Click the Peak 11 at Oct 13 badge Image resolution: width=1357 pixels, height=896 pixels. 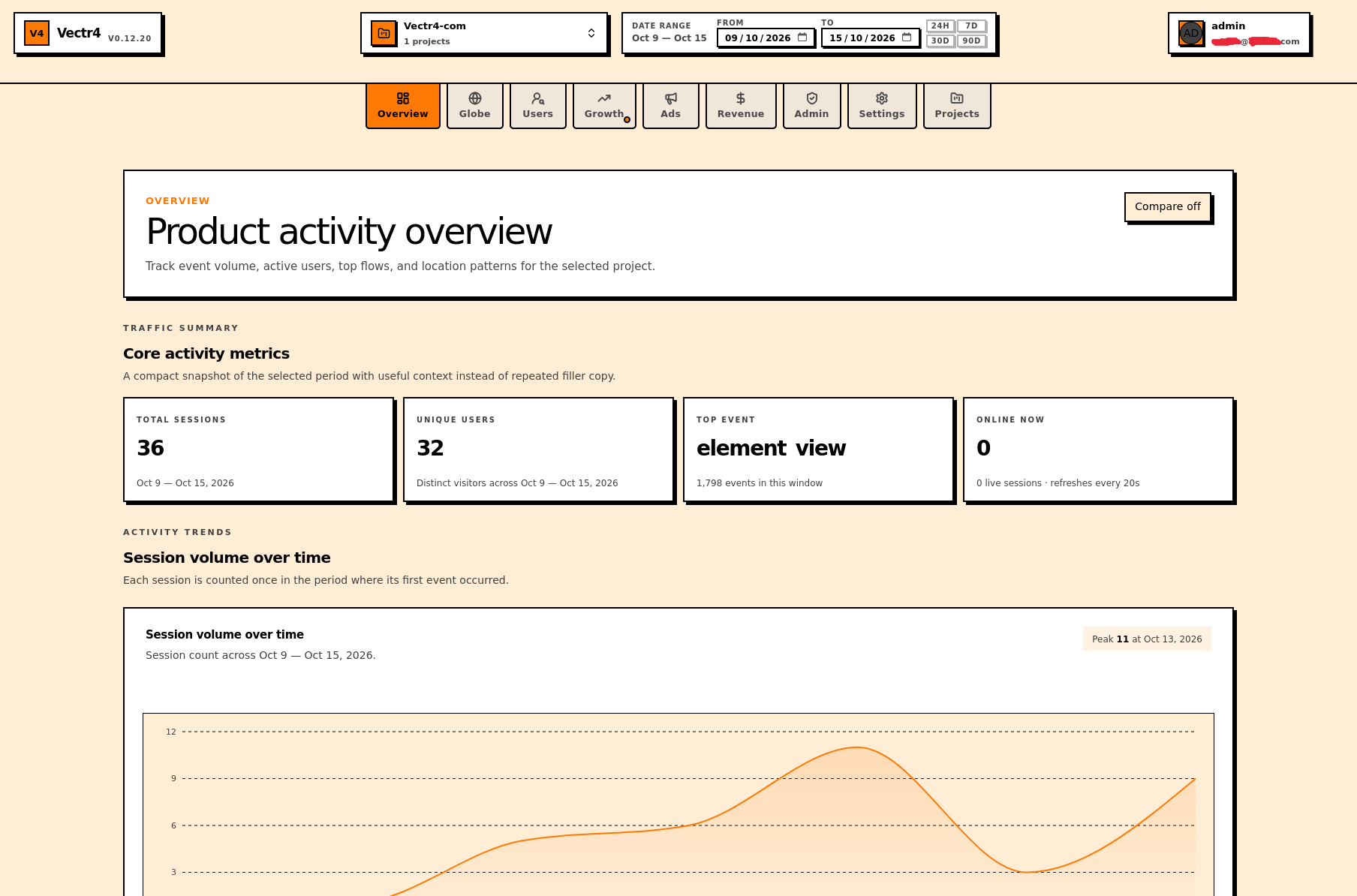[x=1147, y=639]
